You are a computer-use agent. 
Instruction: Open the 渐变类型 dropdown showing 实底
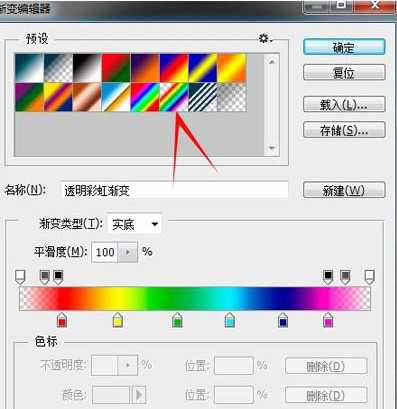pos(135,224)
